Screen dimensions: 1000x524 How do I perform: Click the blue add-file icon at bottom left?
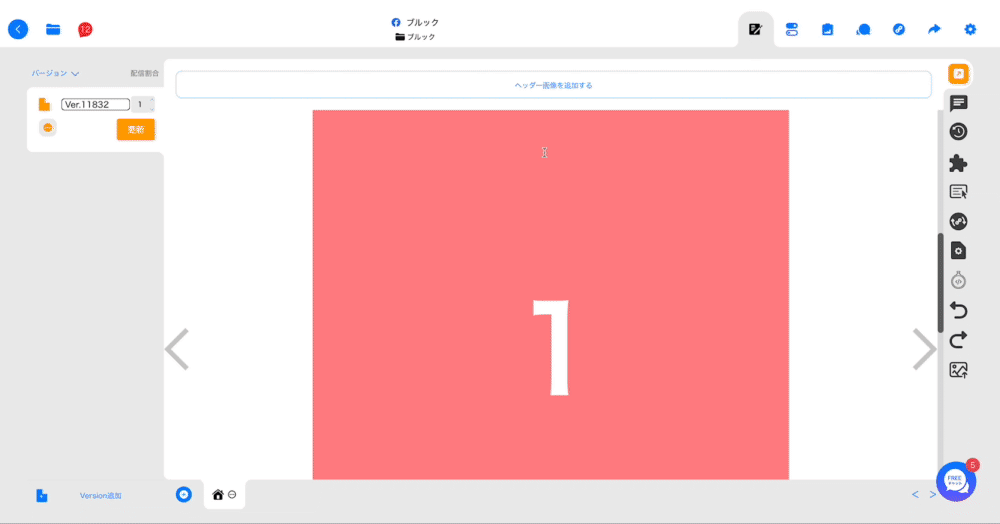[41, 495]
